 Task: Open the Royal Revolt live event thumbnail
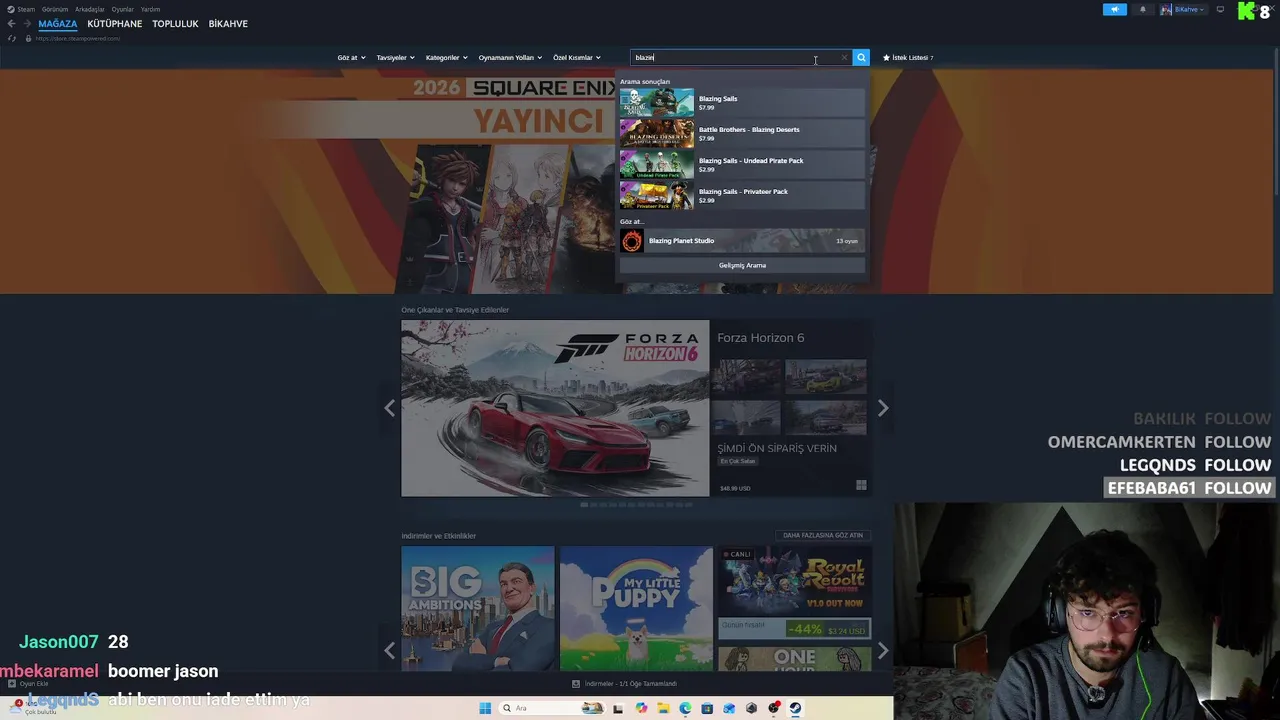795,580
